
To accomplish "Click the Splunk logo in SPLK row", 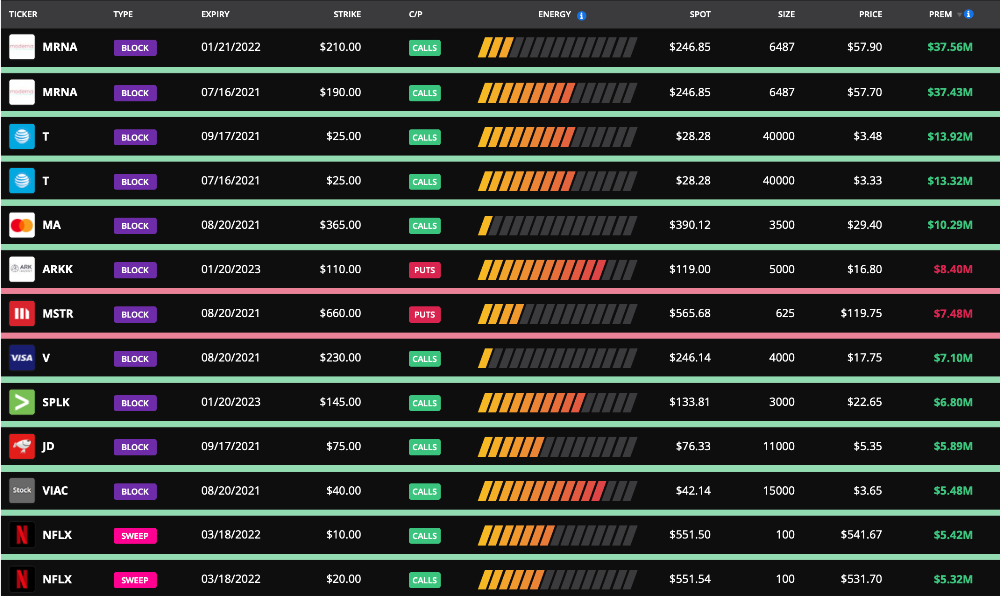I will pos(22,402).
